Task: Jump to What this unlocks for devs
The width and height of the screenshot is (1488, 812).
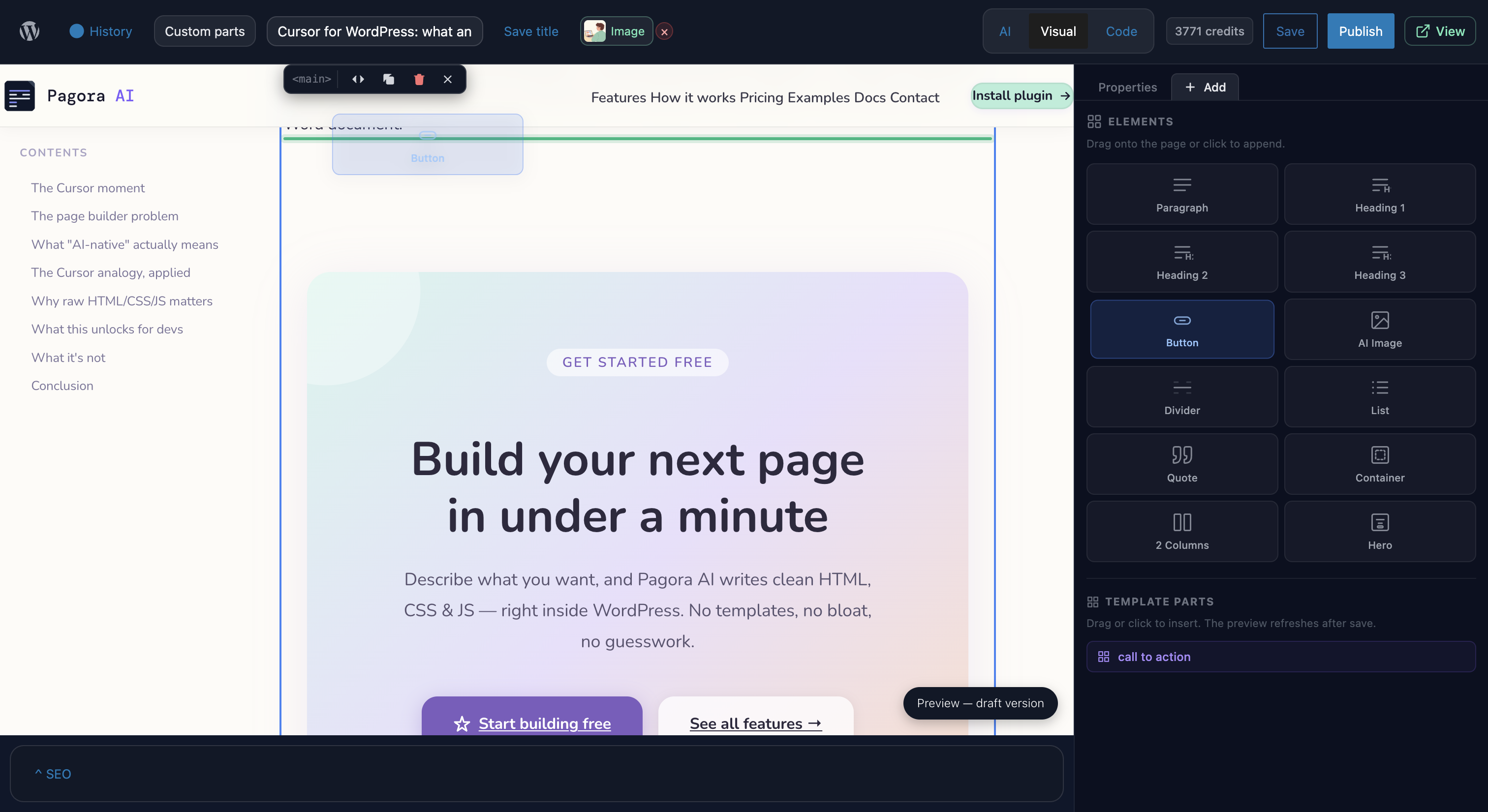Action: (107, 329)
